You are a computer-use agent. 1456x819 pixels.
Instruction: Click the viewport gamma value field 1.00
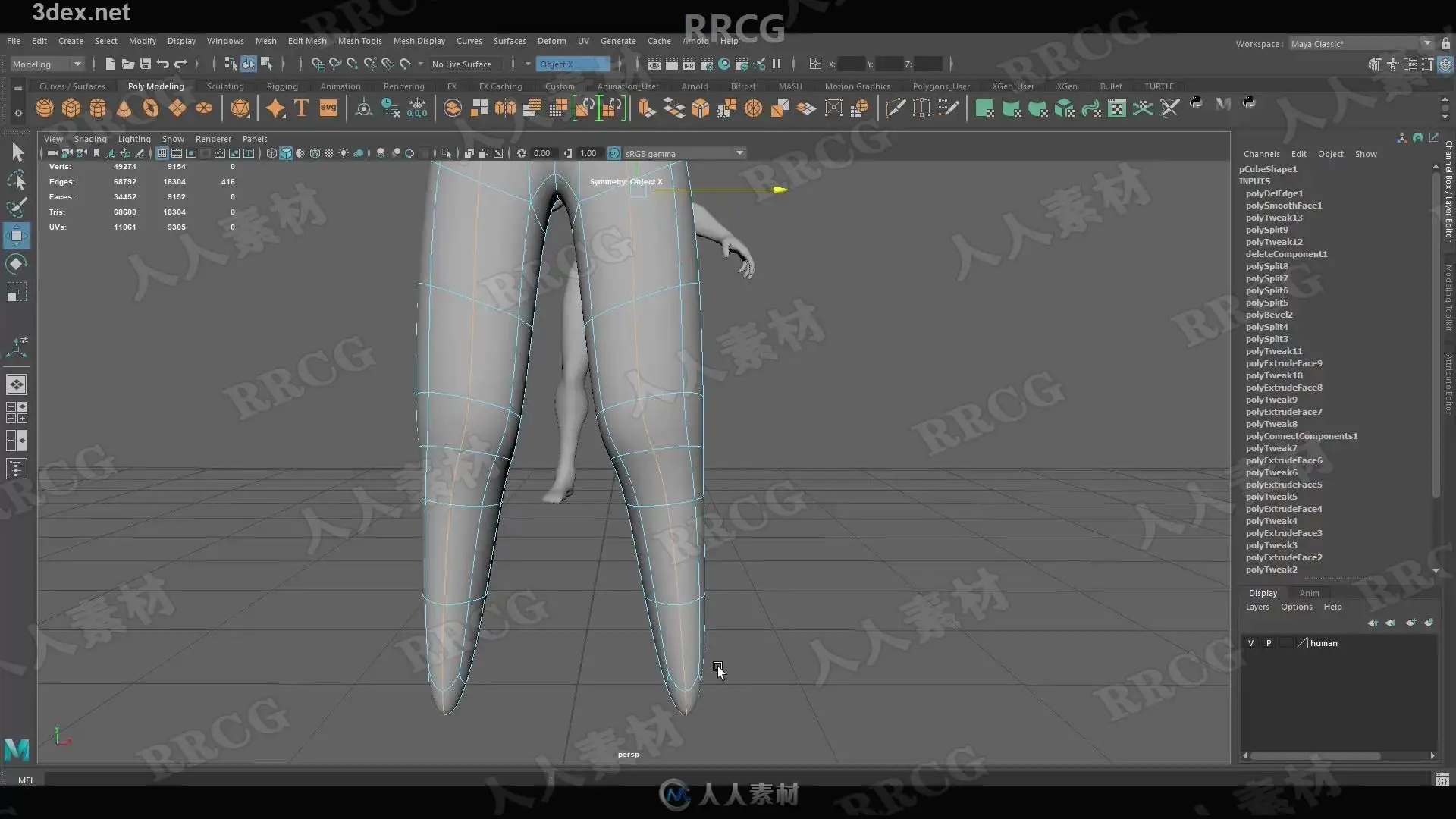[x=588, y=153]
